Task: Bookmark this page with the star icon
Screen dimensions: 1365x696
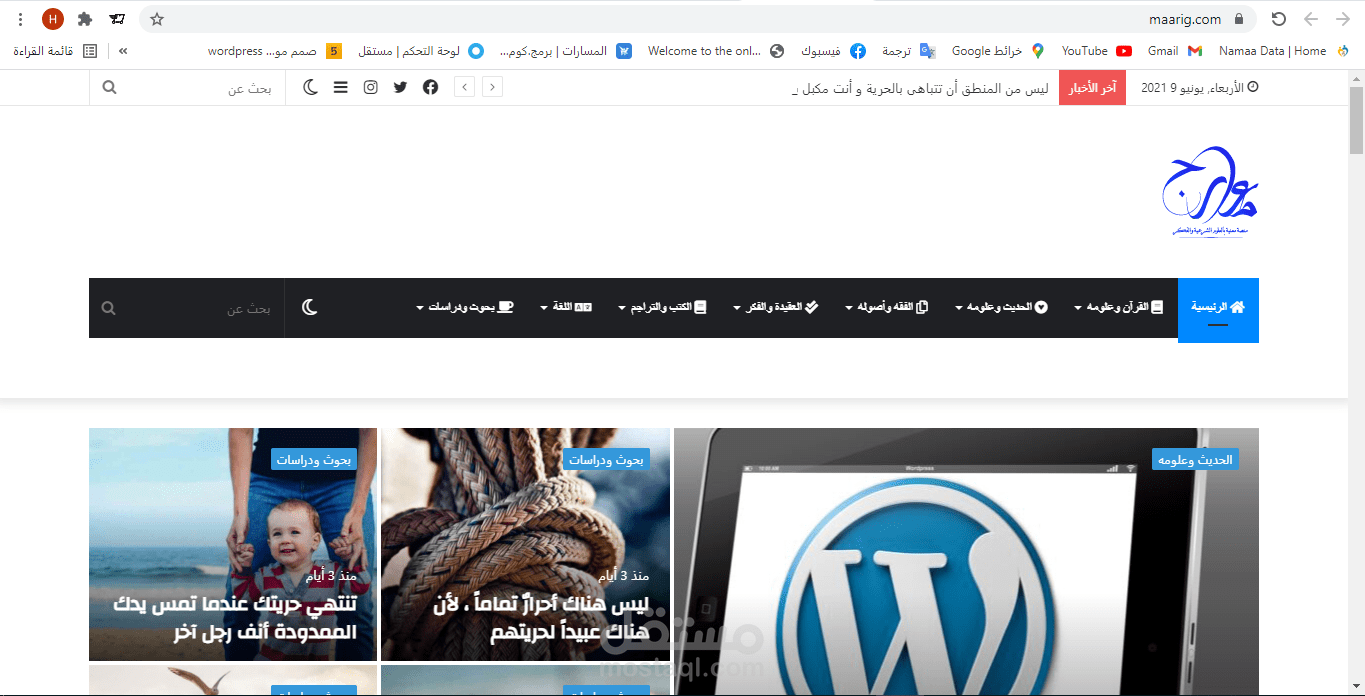Action: pyautogui.click(x=157, y=19)
